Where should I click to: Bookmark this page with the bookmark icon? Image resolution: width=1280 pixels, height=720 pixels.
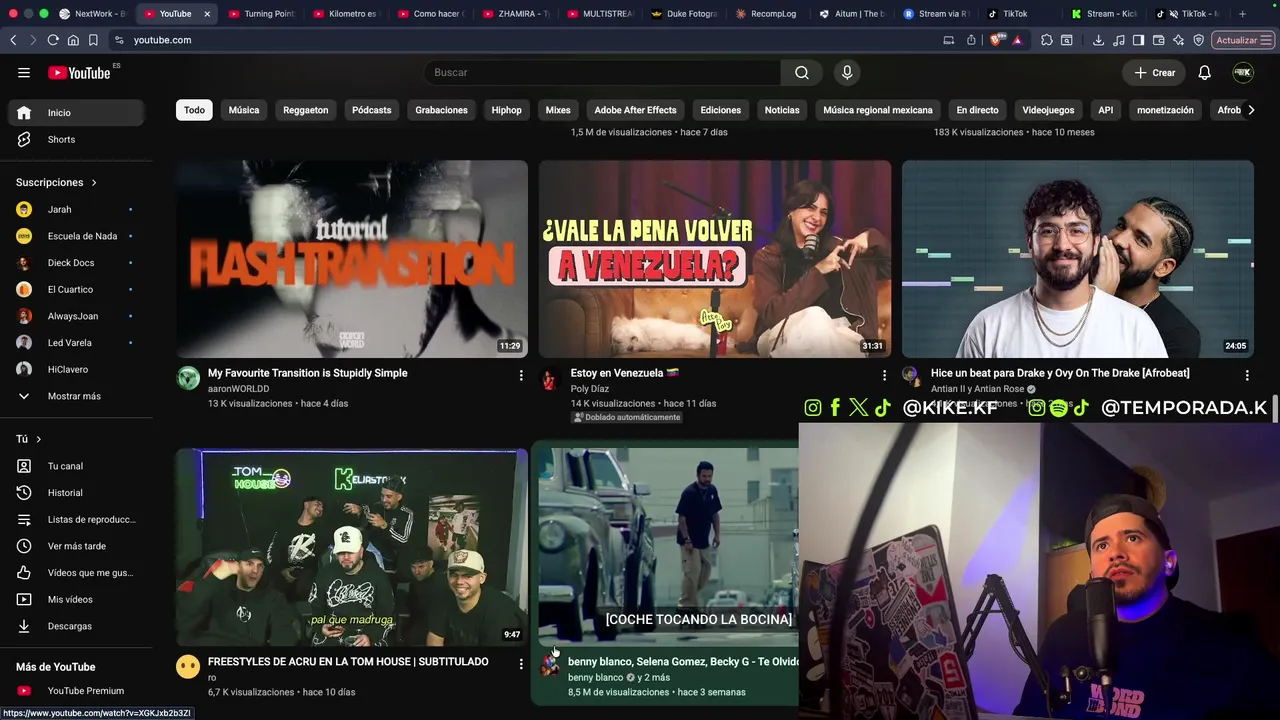coord(93,40)
